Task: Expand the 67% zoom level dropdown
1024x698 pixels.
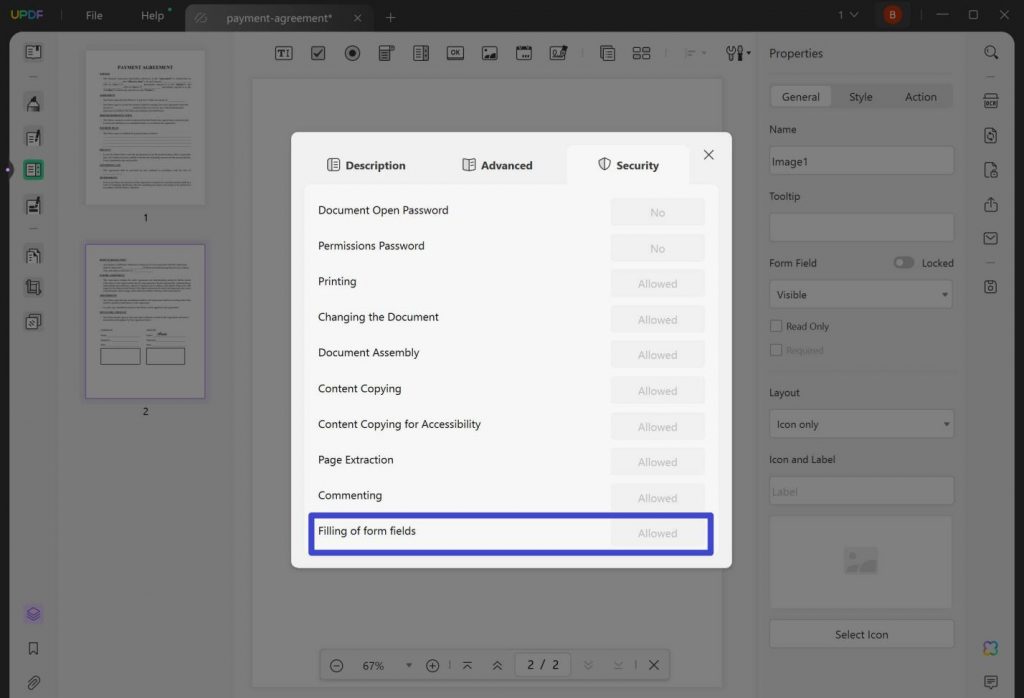Action: [409, 665]
